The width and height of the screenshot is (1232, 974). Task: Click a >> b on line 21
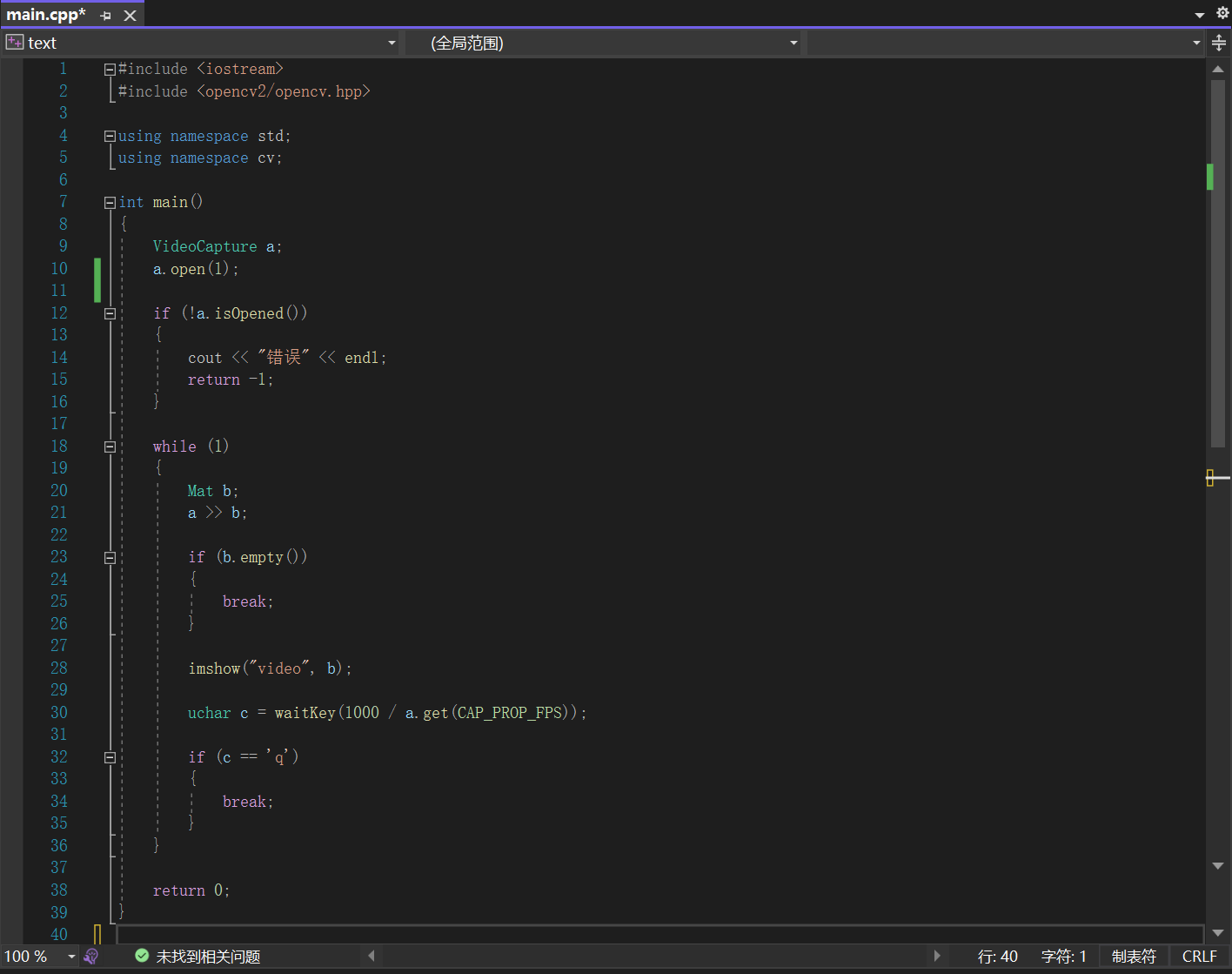(214, 513)
